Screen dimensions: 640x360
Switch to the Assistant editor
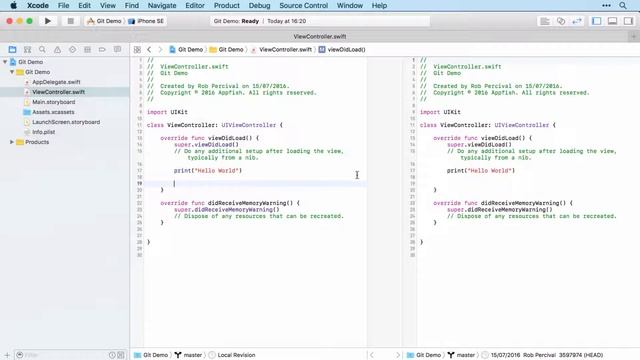(561, 21)
